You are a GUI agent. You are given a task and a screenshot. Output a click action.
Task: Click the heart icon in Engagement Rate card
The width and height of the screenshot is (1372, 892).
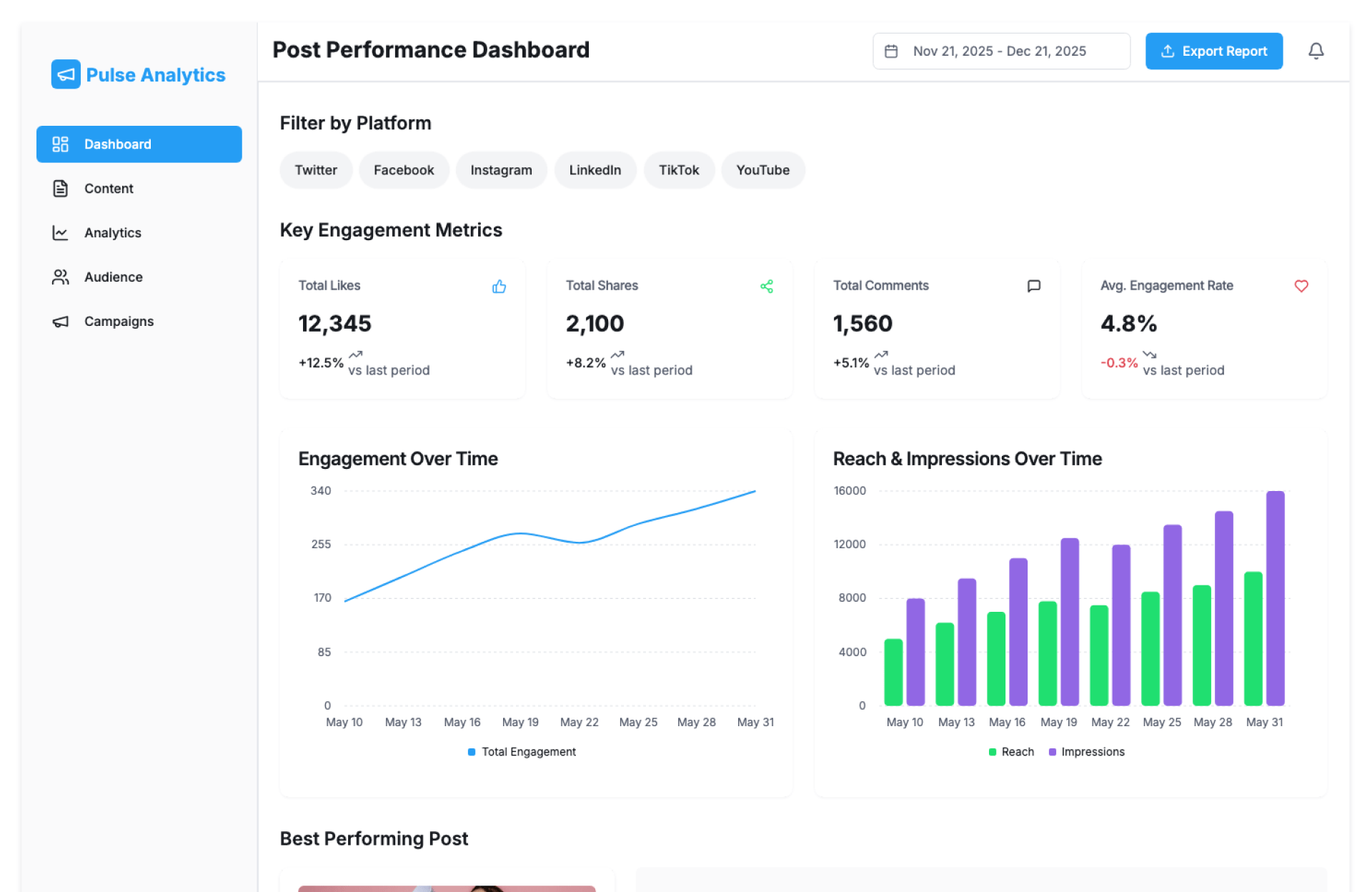pos(1301,286)
